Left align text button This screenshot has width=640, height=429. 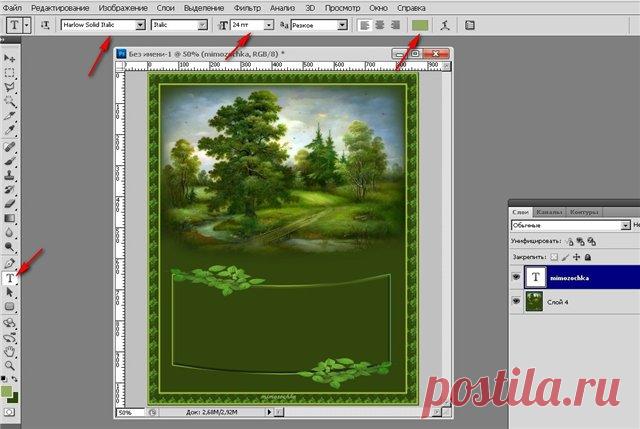click(x=364, y=25)
